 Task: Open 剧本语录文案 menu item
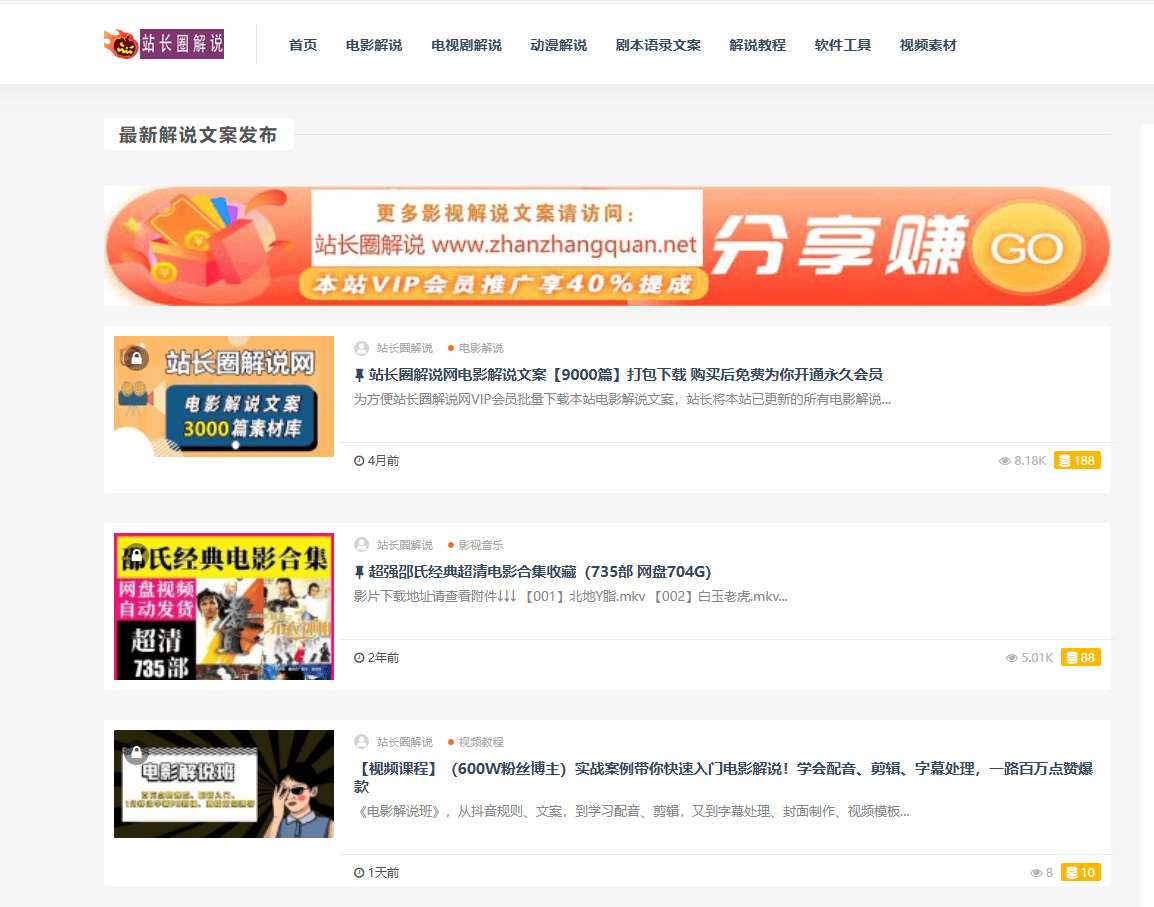tap(658, 45)
